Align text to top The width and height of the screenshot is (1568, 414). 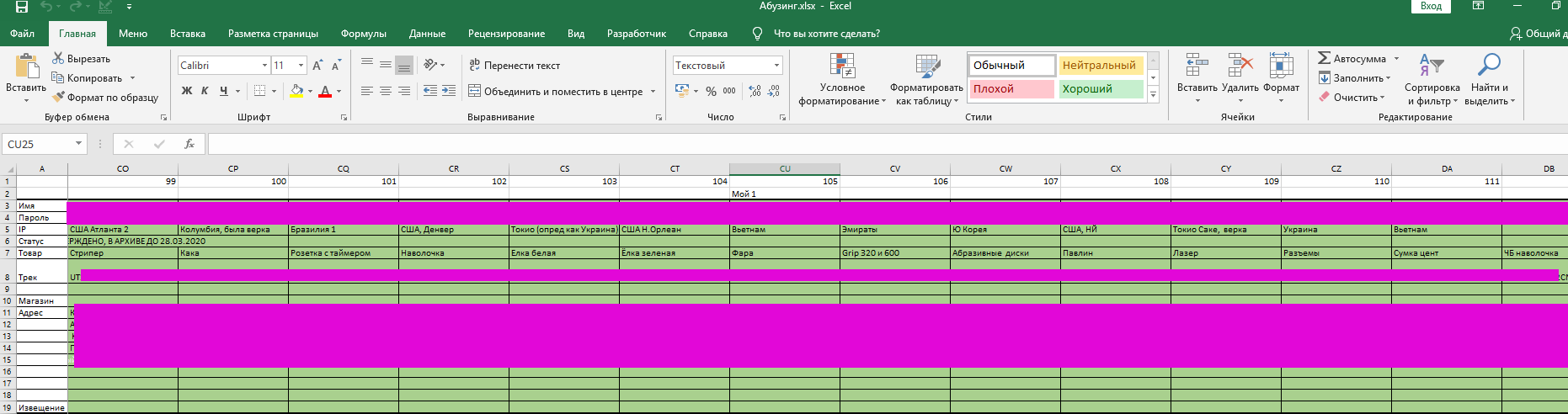click(x=367, y=65)
